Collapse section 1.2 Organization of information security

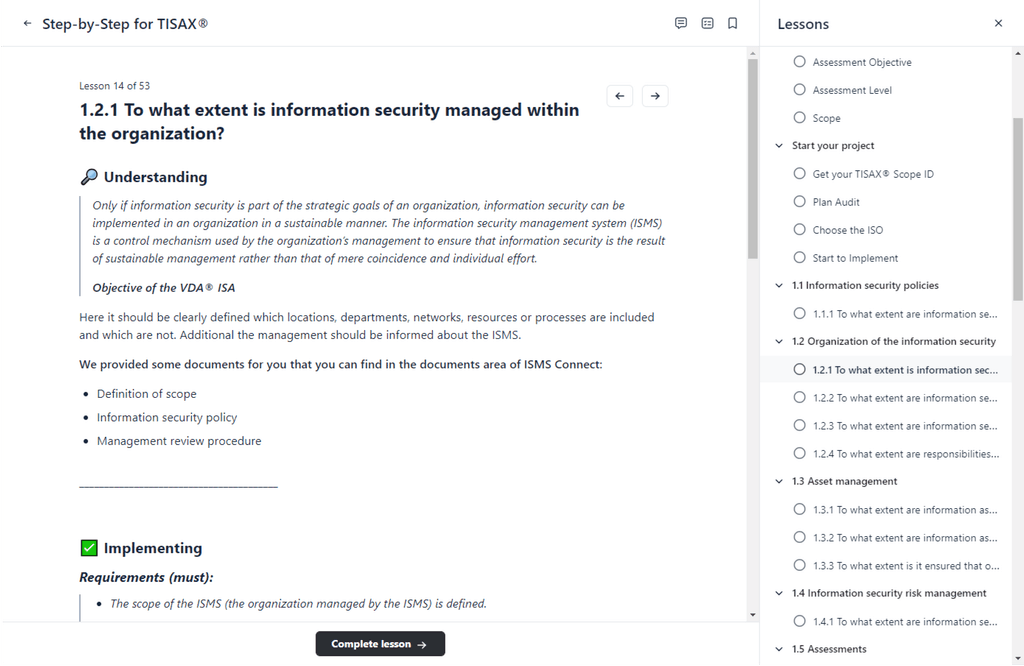tap(779, 341)
